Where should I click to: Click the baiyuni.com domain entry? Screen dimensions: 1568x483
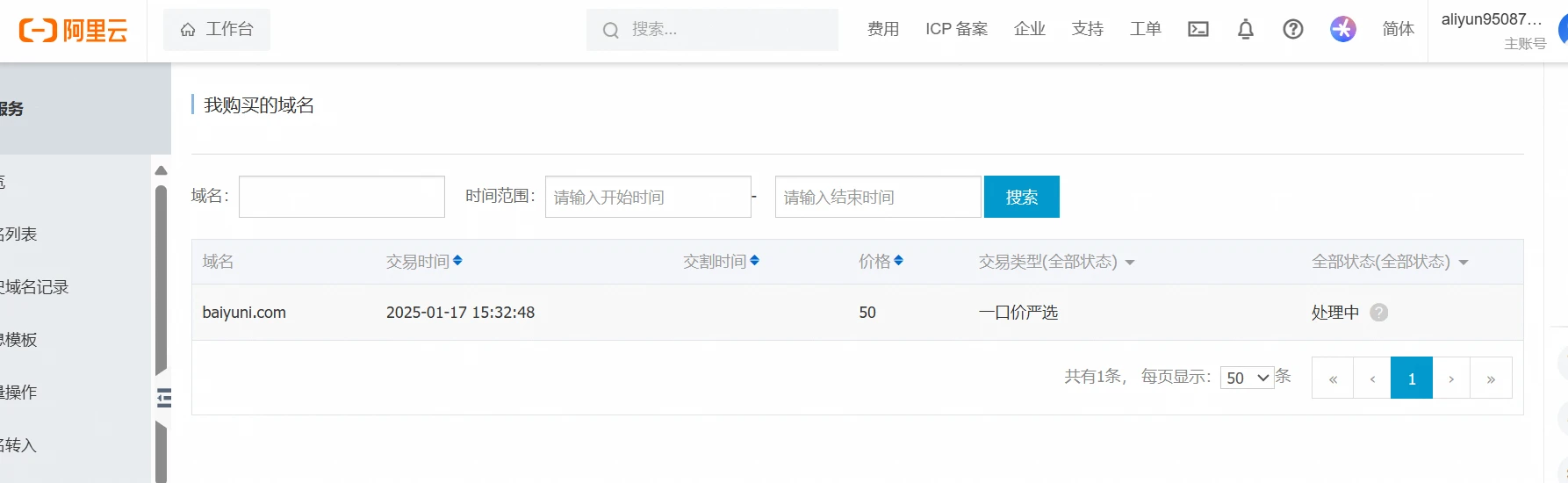[244, 313]
